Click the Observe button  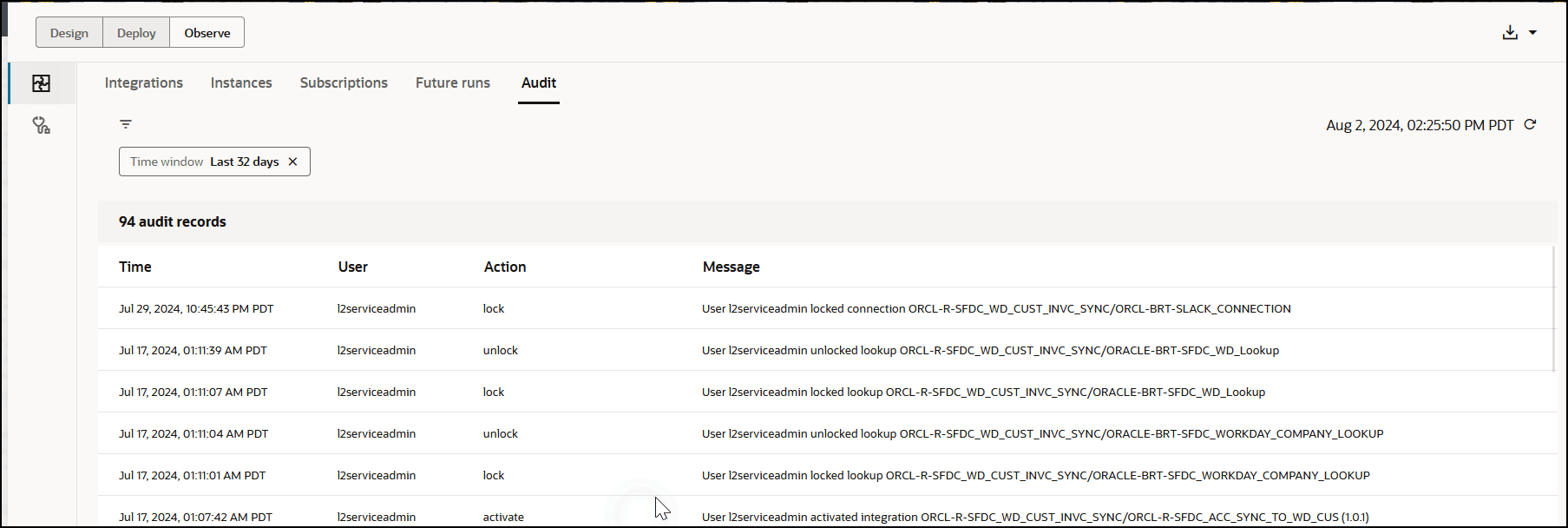(x=207, y=32)
